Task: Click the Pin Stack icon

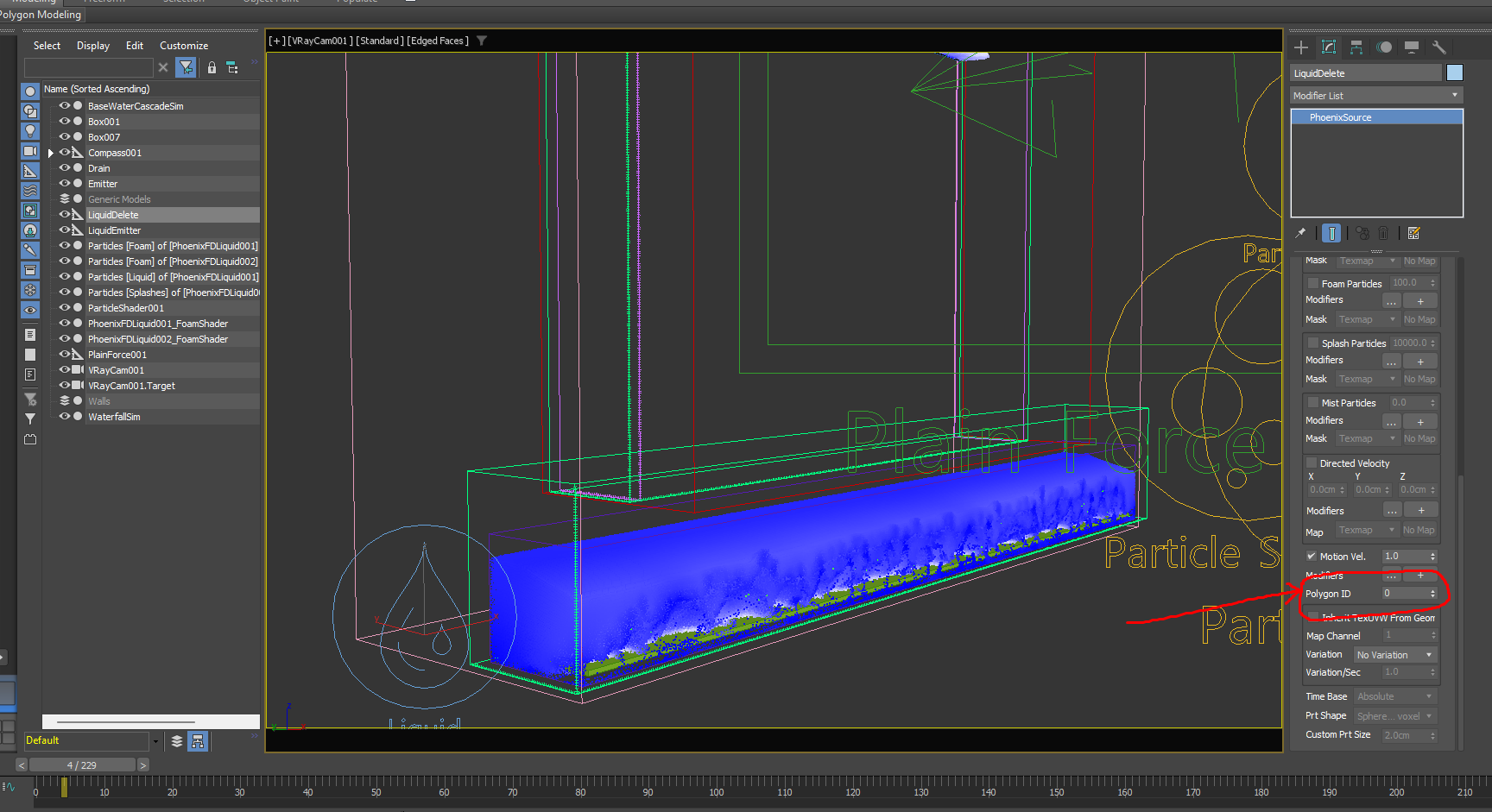Action: point(1301,233)
